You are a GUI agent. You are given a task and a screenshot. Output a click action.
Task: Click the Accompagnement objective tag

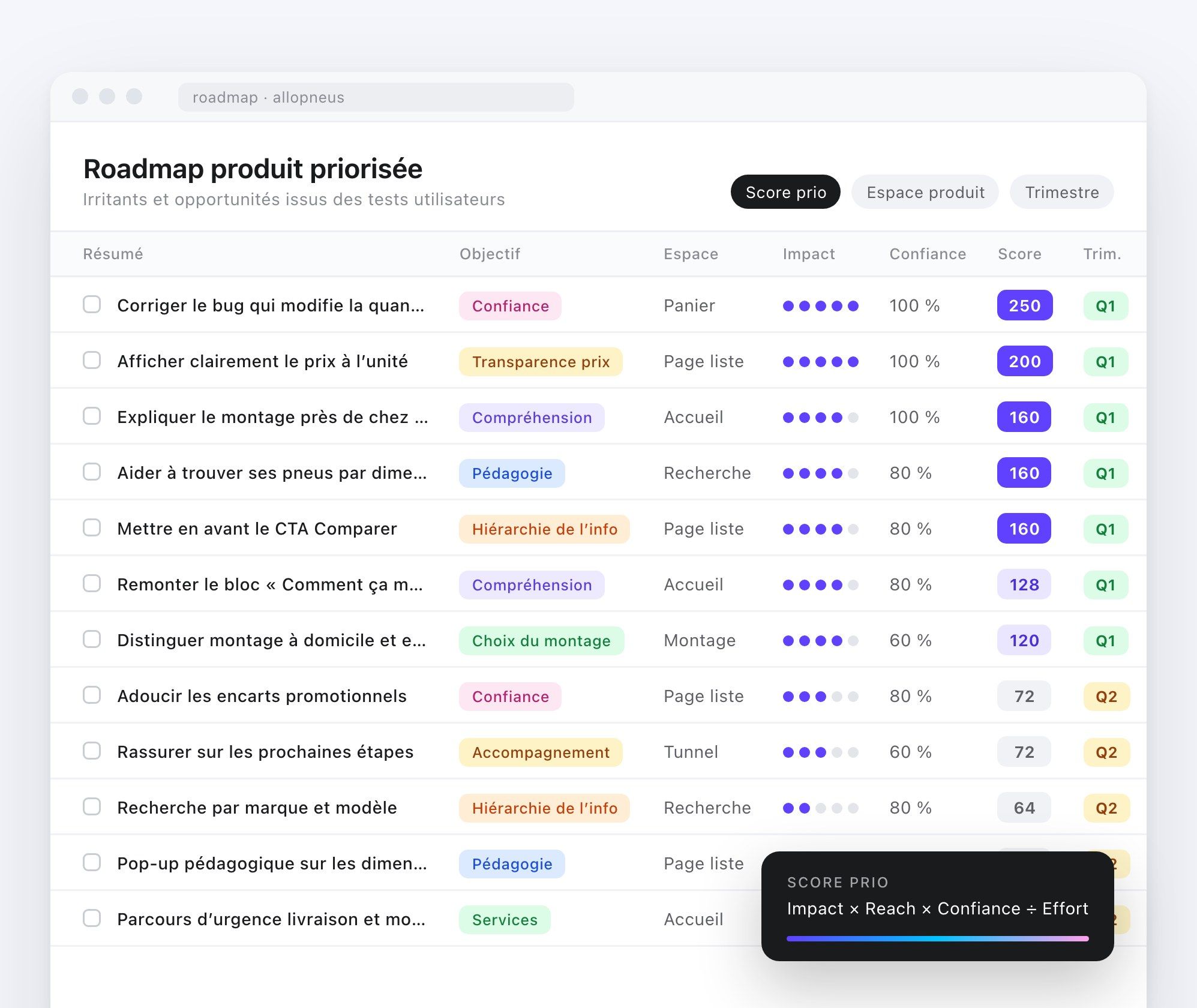[541, 752]
